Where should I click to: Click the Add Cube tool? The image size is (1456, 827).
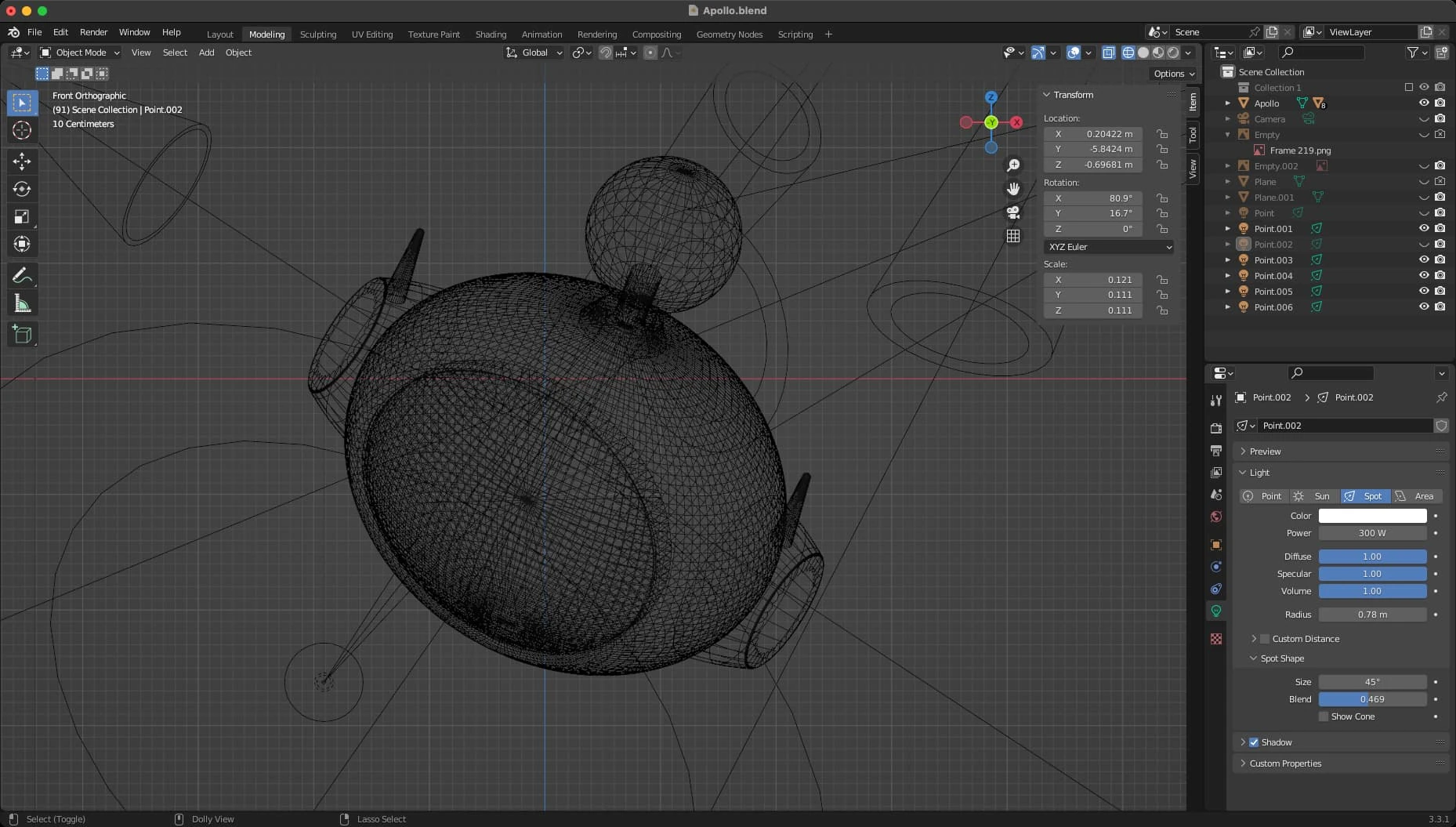[x=22, y=335]
